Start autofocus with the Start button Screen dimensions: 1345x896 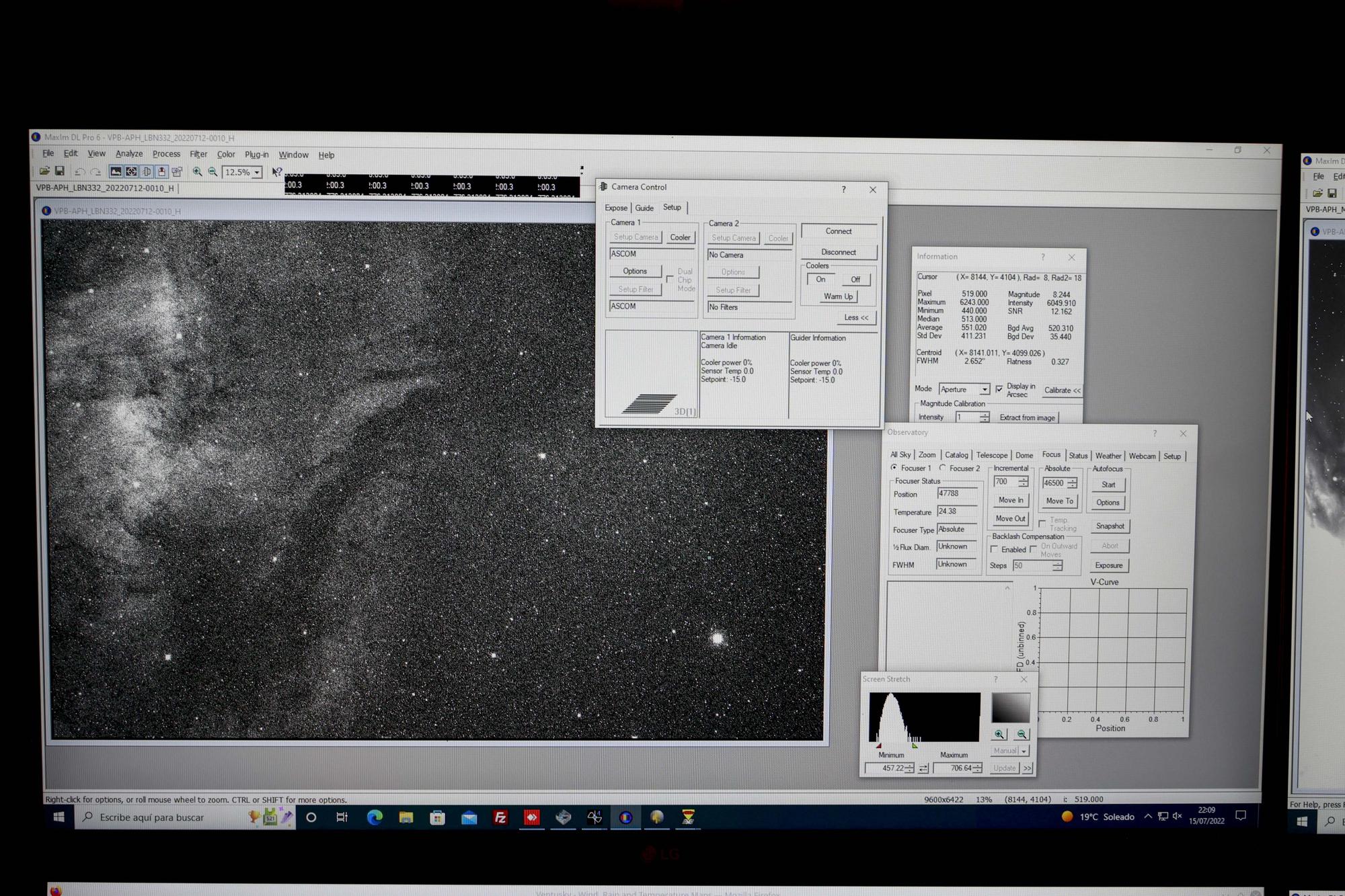pyautogui.click(x=1108, y=485)
